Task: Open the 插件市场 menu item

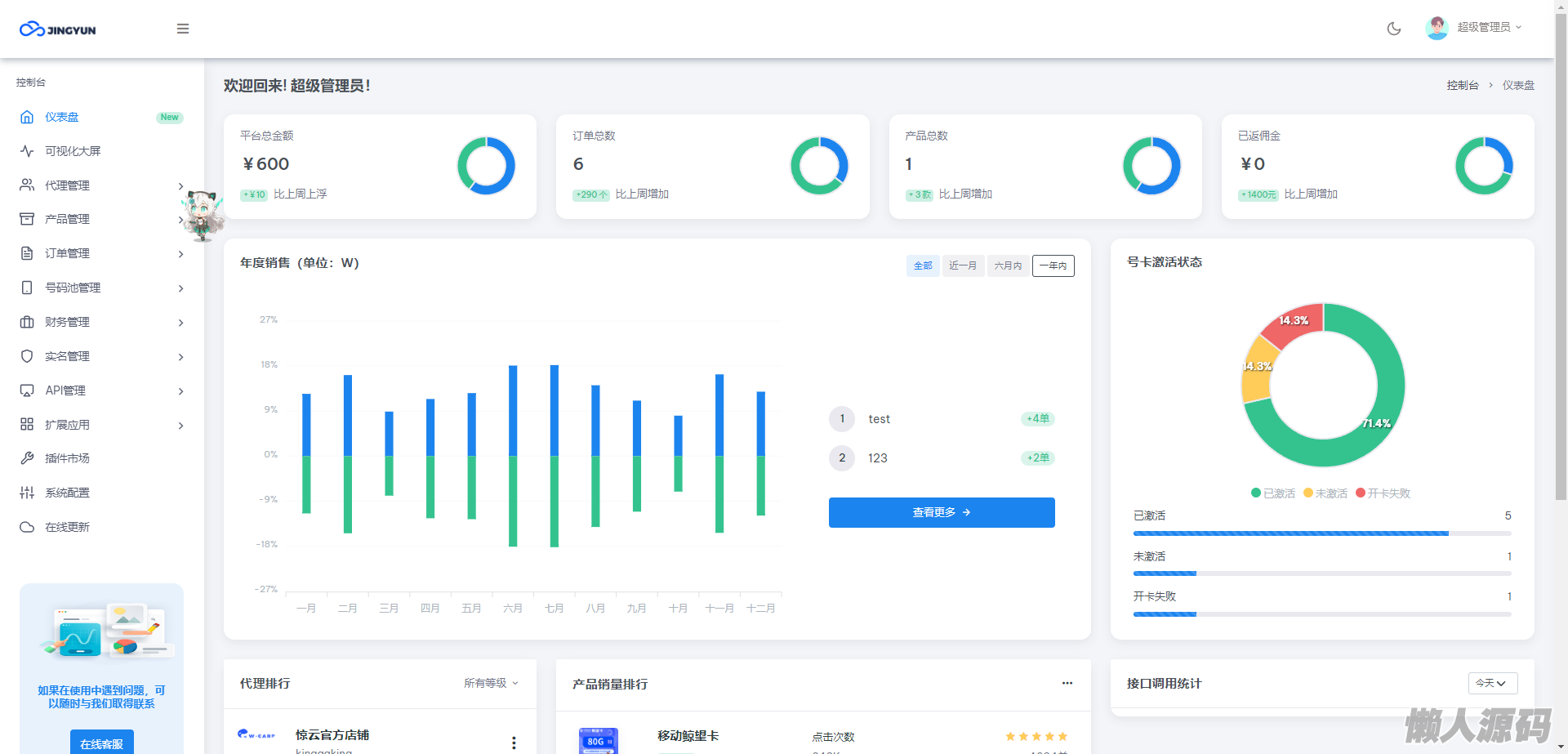Action: tap(67, 458)
